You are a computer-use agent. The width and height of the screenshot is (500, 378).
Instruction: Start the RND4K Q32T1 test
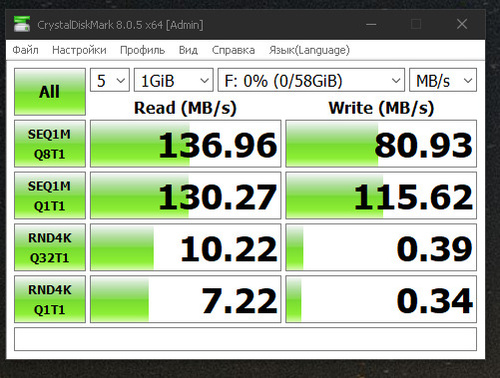click(x=50, y=247)
